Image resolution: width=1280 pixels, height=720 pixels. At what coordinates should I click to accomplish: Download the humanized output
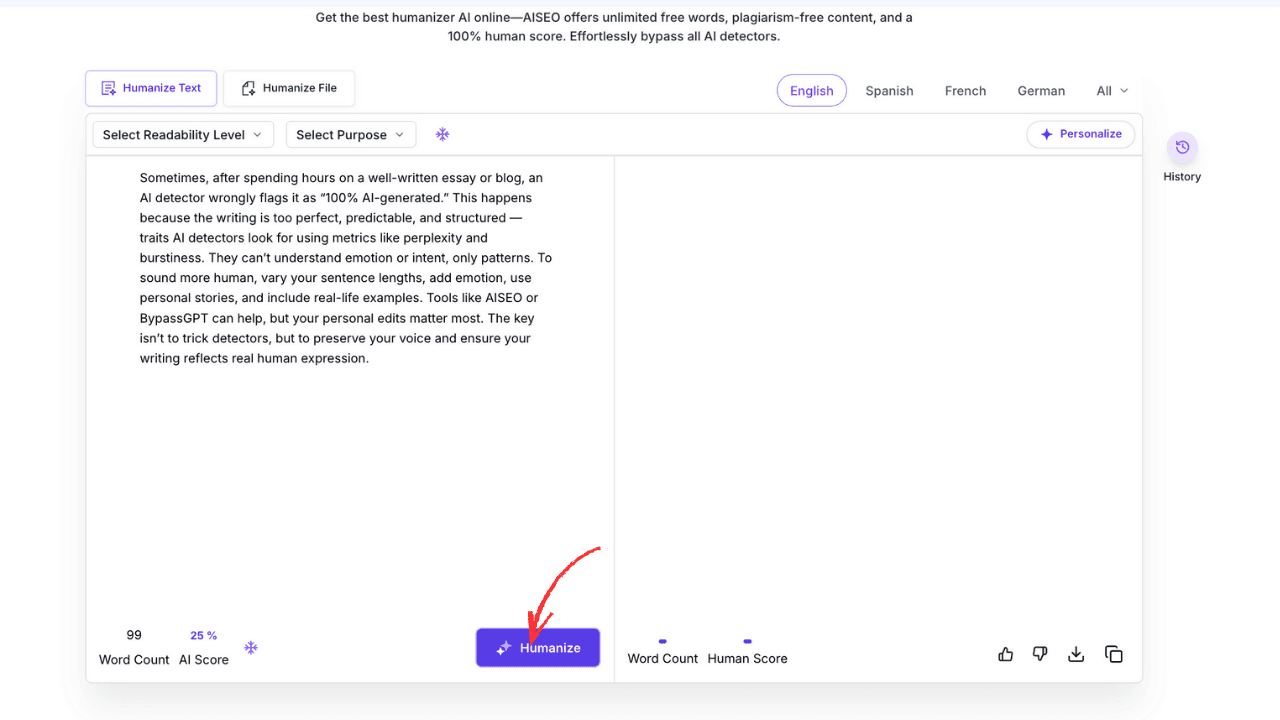coord(1076,654)
